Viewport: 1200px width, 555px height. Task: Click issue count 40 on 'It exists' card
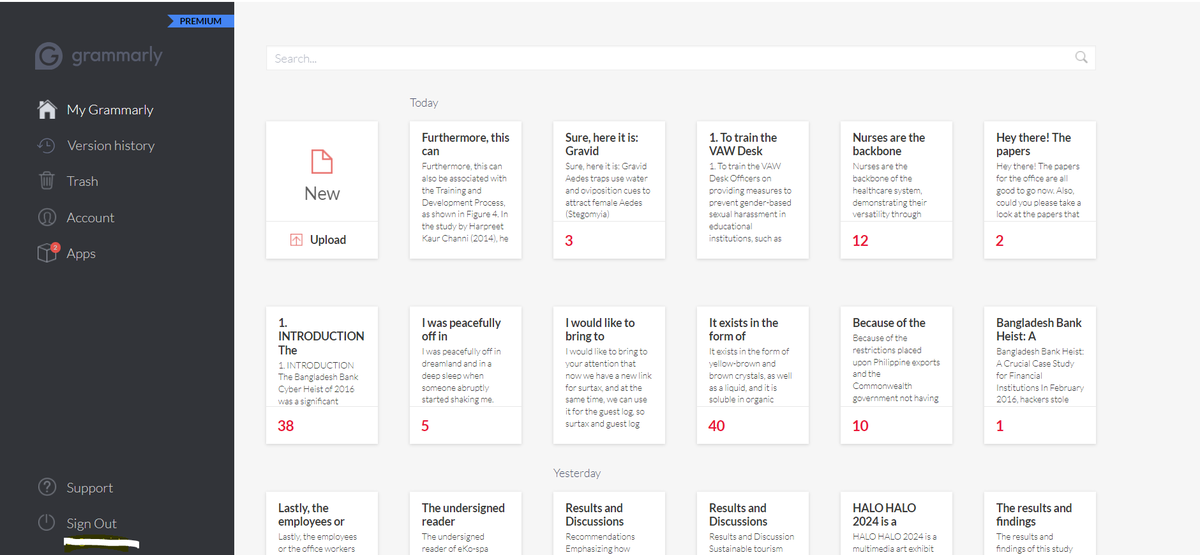tap(716, 426)
